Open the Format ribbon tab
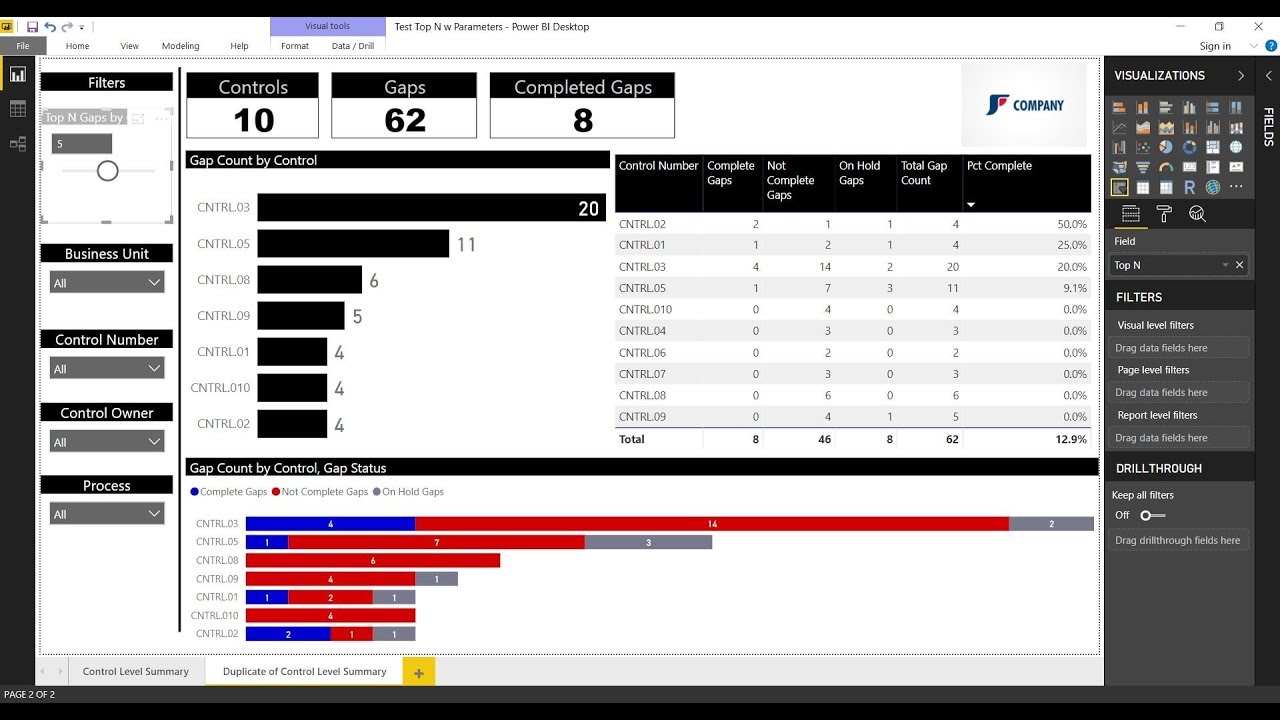The image size is (1280, 720). 295,46
